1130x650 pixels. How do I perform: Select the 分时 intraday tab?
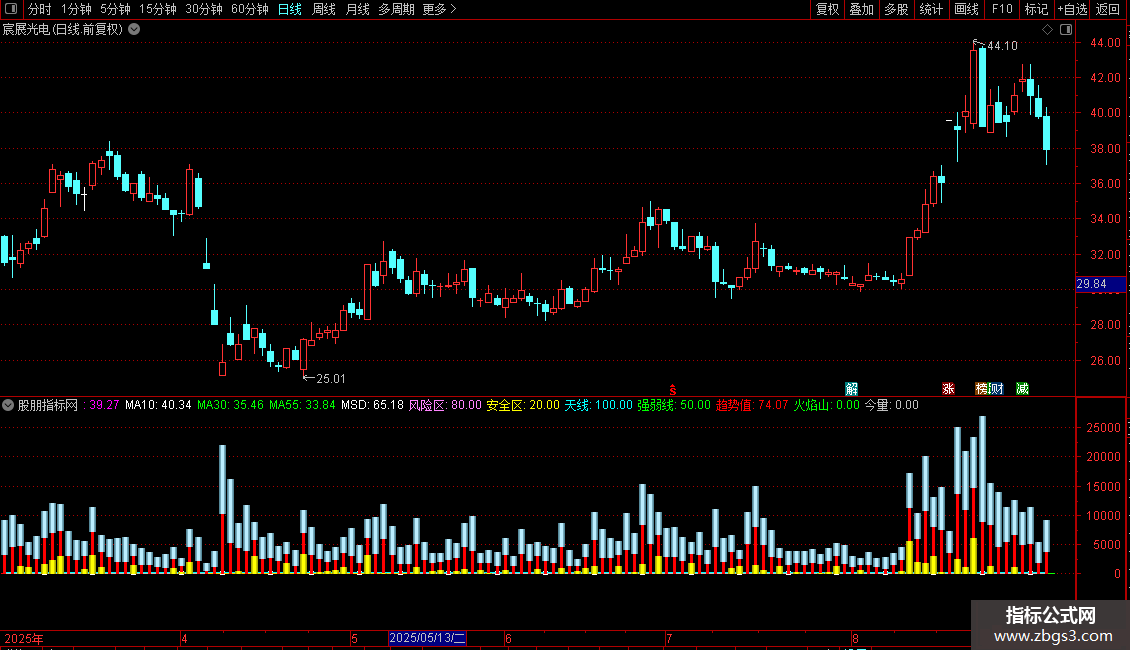pyautogui.click(x=40, y=9)
